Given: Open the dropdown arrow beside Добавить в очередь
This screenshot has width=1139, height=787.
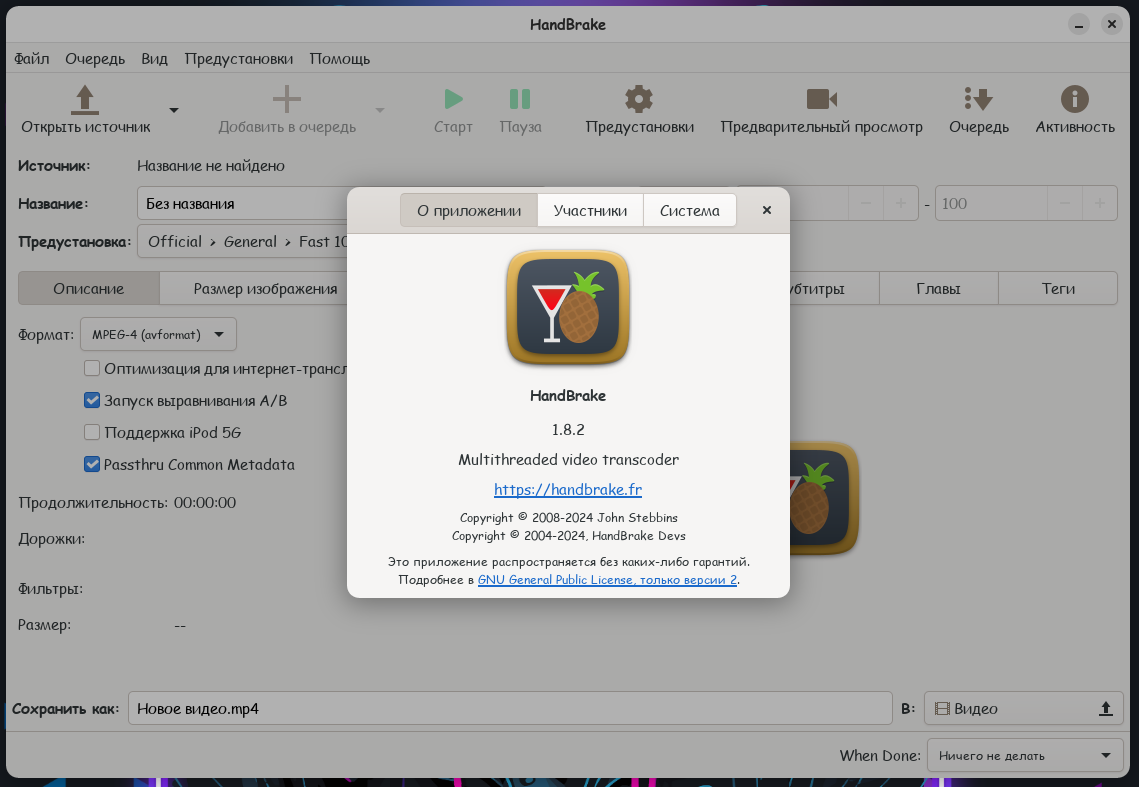Looking at the screenshot, I should (x=379, y=110).
